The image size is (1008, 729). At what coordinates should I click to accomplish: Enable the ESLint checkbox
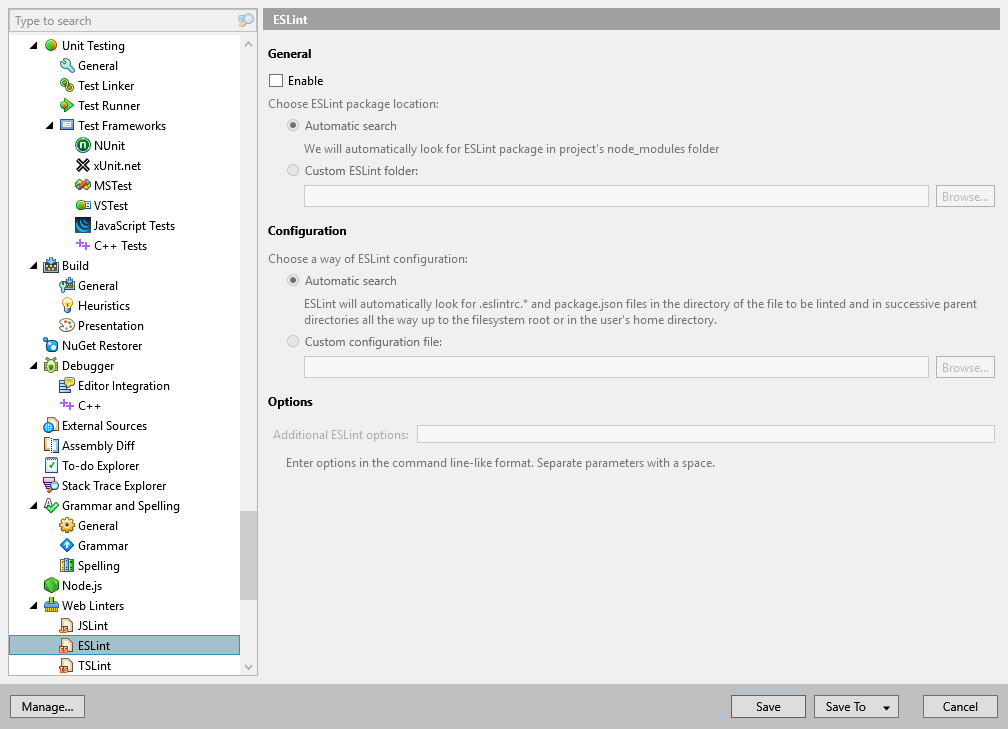(274, 80)
